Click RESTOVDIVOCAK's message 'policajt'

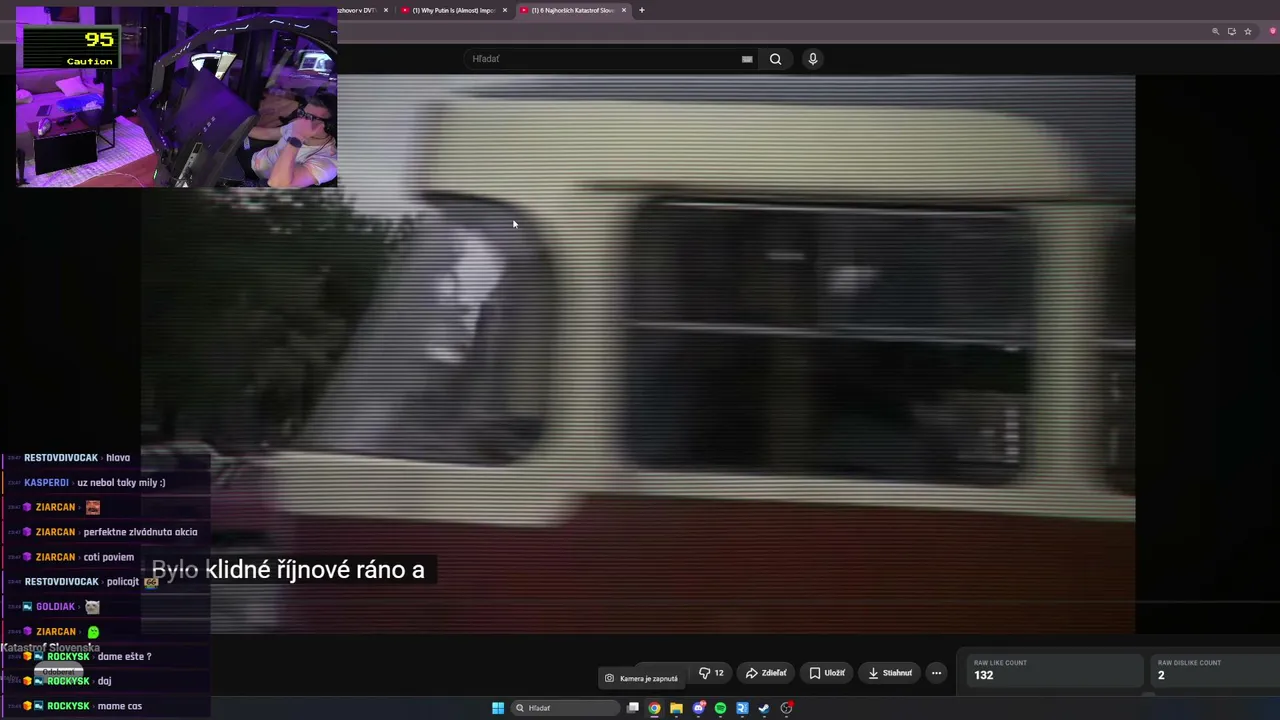[123, 582]
